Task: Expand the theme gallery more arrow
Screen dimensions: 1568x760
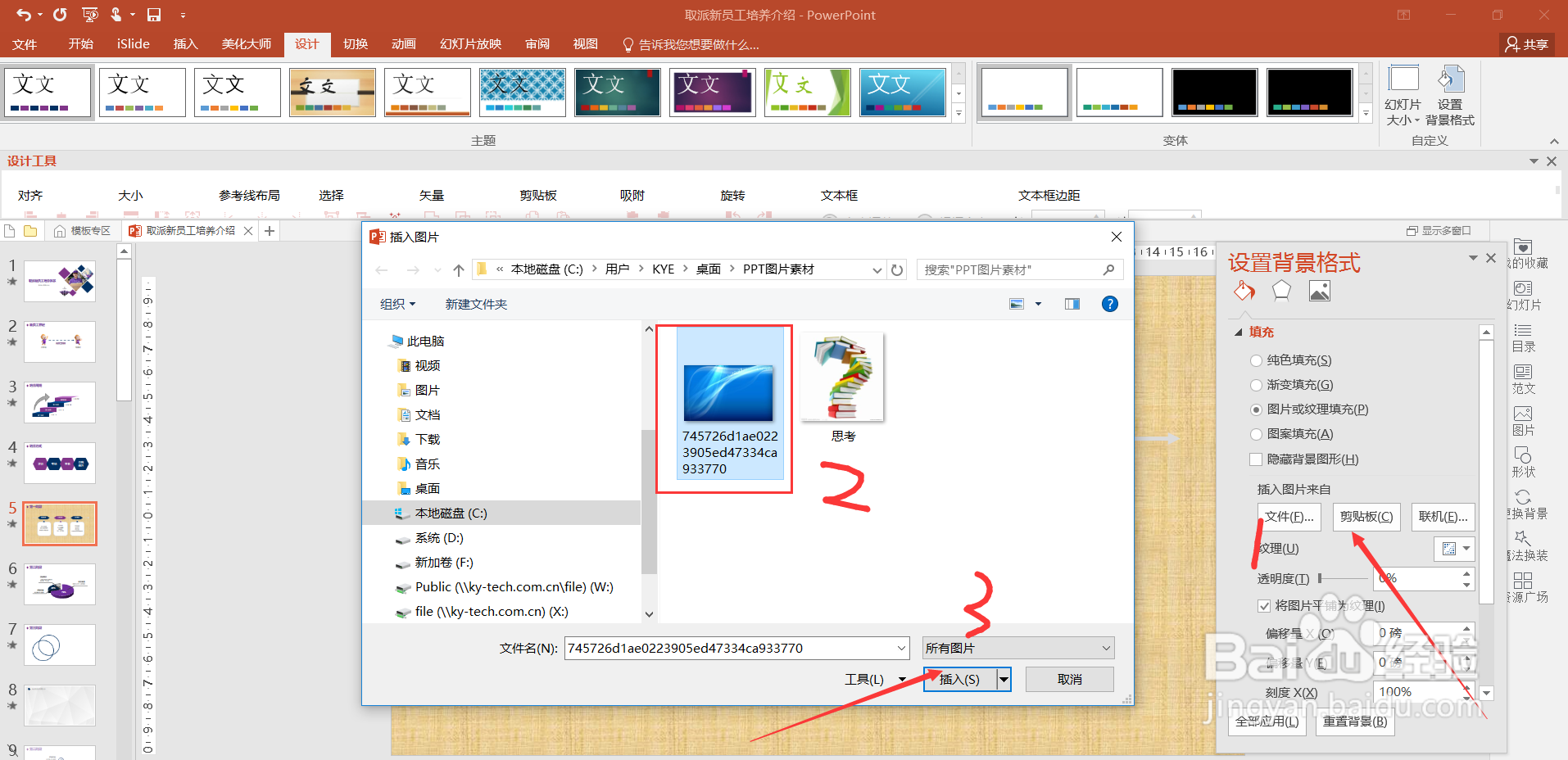Action: tap(958, 114)
